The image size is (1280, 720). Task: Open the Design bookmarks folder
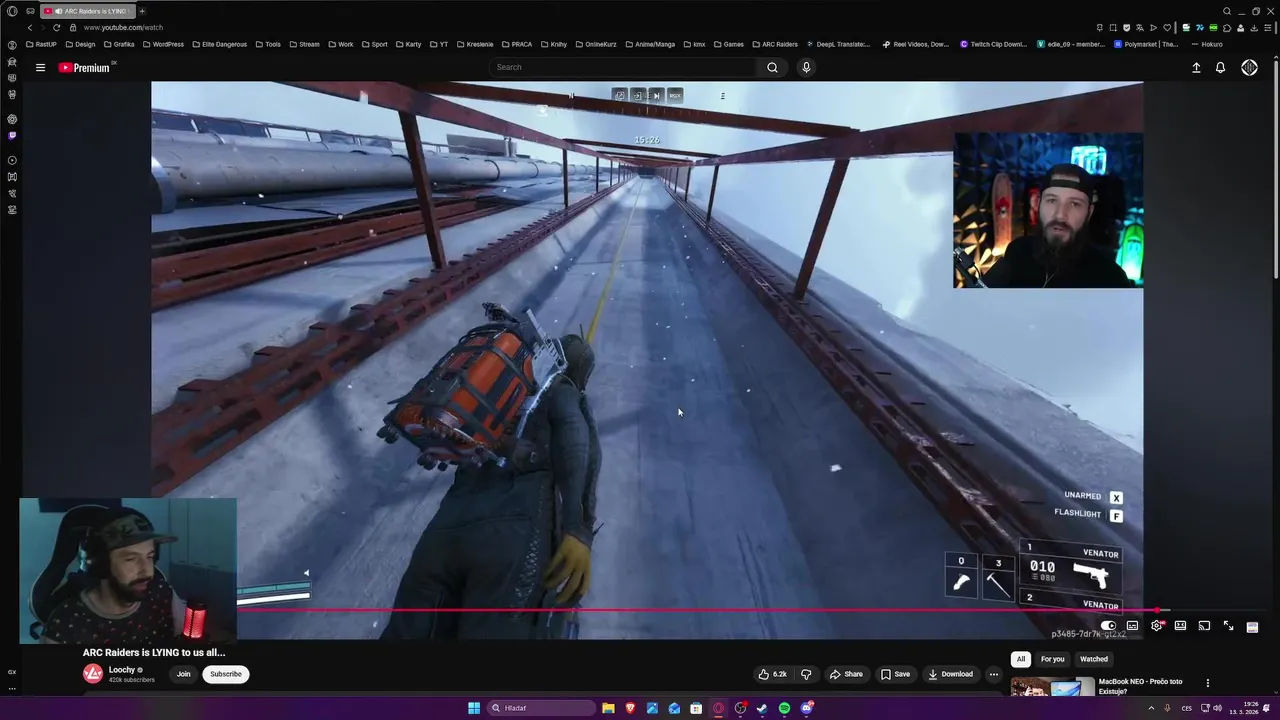point(79,44)
